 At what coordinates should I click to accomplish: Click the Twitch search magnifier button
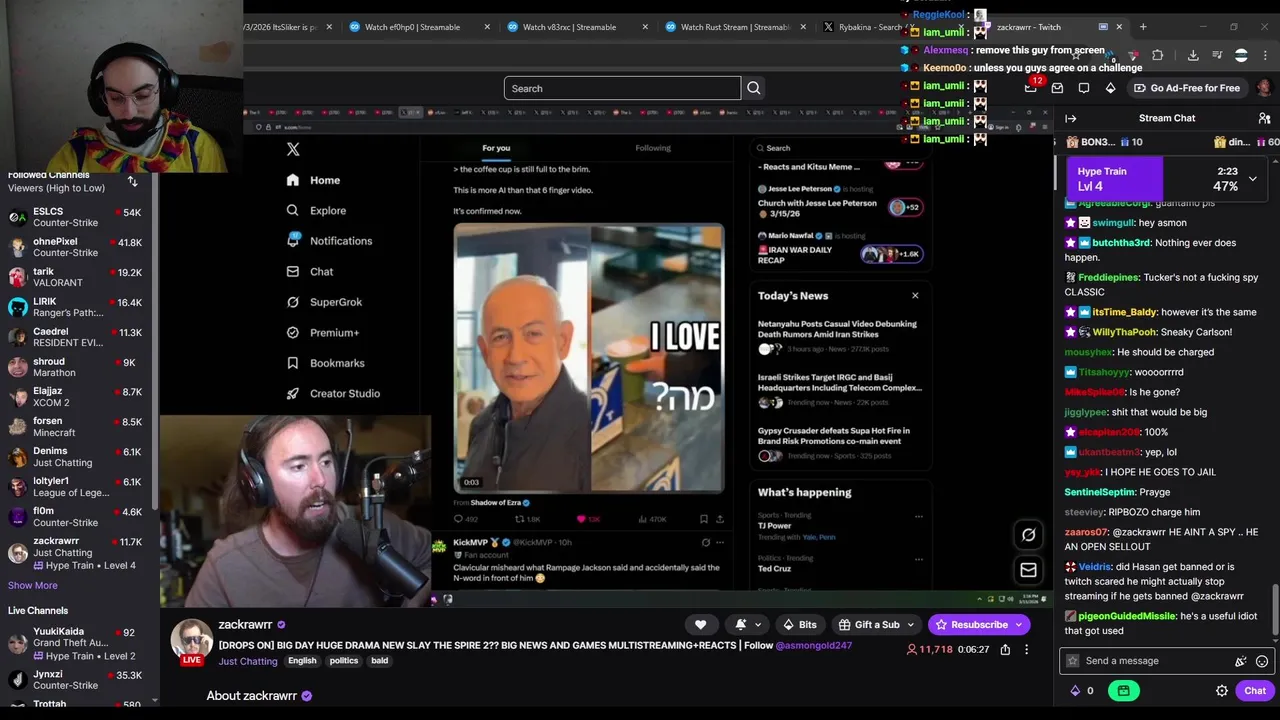point(754,88)
